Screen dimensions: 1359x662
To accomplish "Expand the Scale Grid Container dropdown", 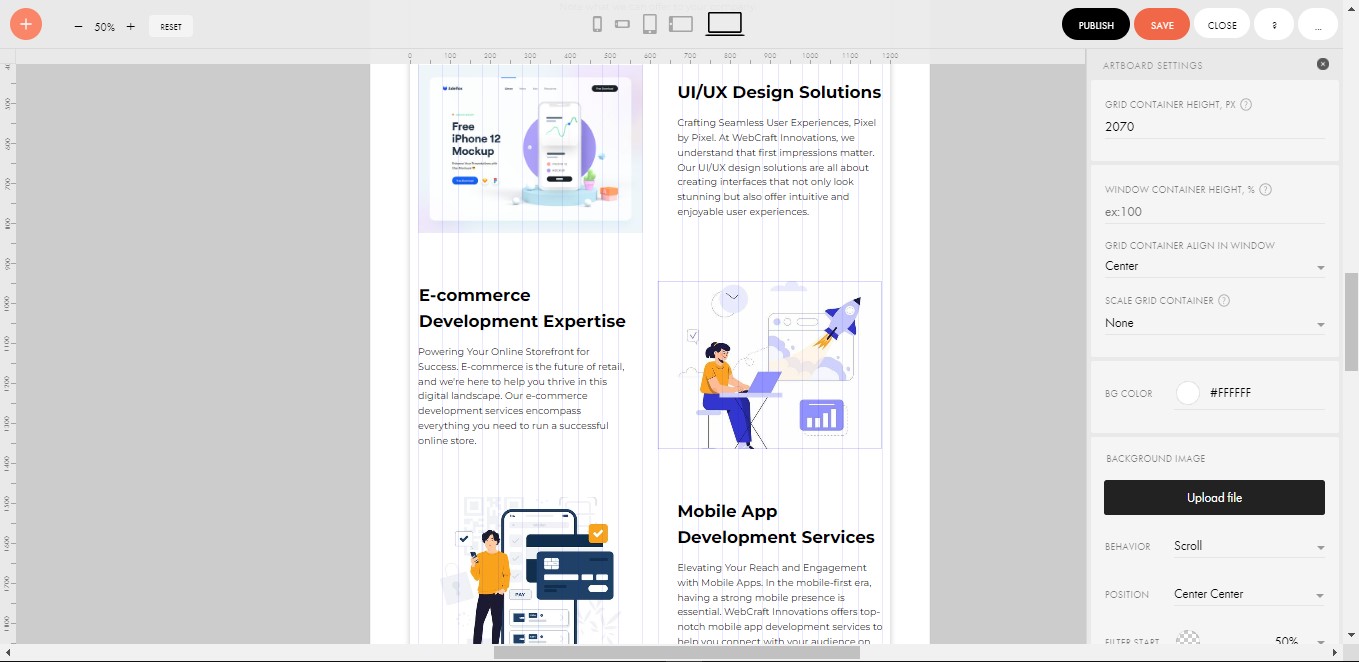I will [1214, 323].
